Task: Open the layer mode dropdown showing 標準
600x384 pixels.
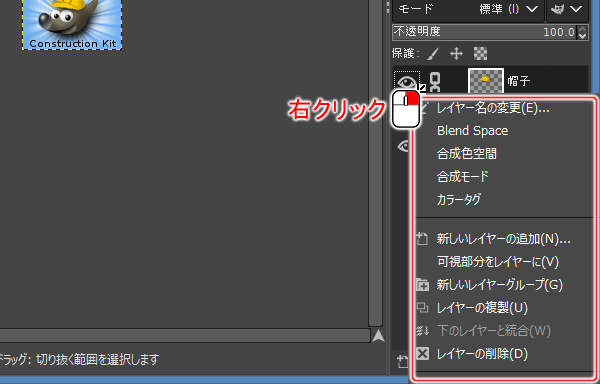Action: coord(508,9)
